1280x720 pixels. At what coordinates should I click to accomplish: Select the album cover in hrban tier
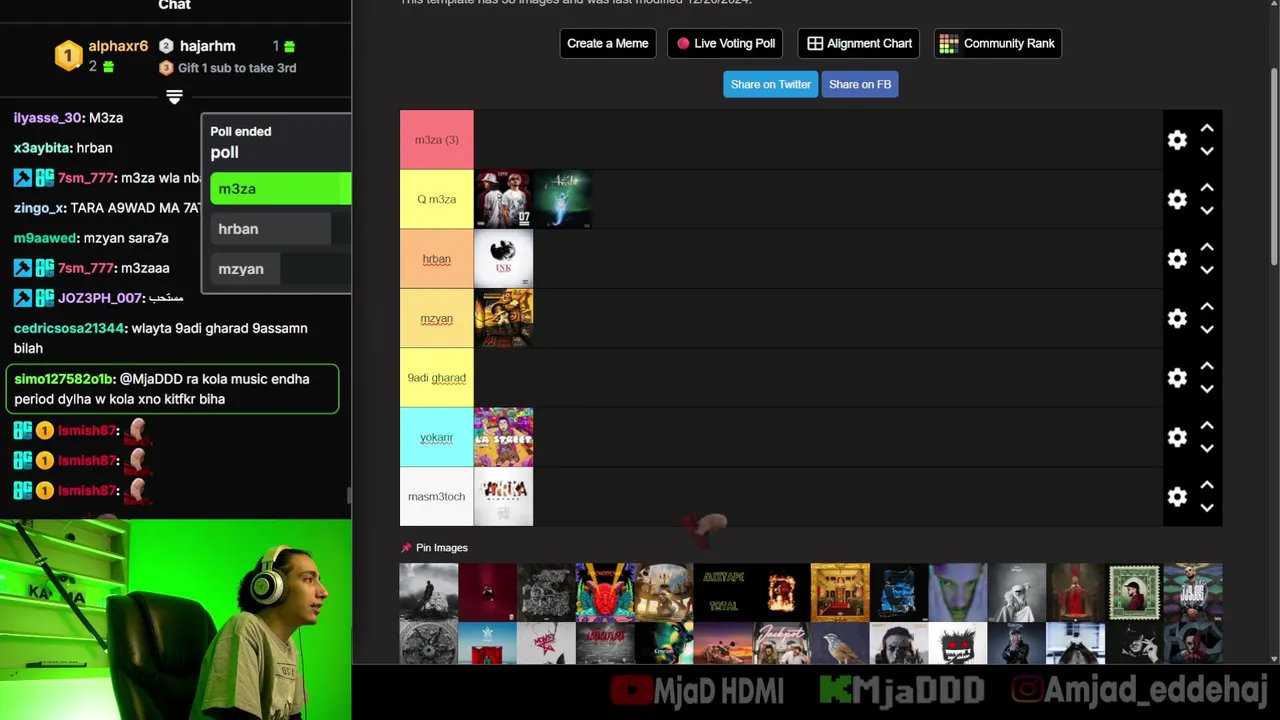(x=503, y=259)
